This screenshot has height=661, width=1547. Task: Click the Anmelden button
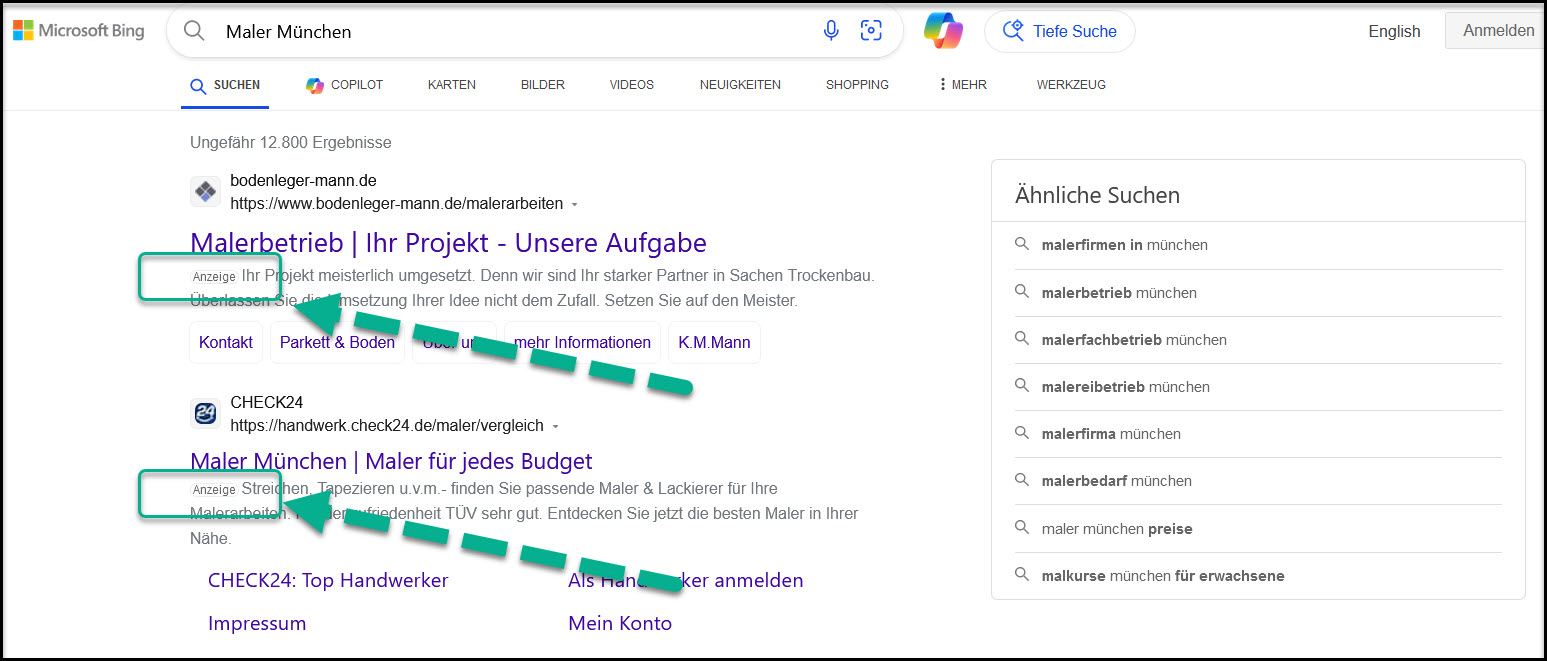point(1497,31)
